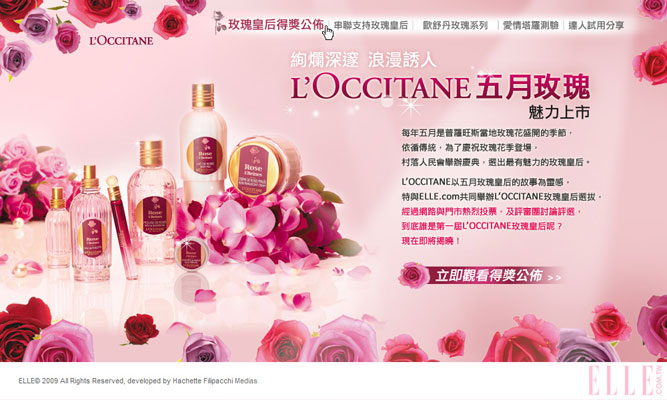
Task: Click the rose stem icon before navigation menu
Action: point(219,22)
